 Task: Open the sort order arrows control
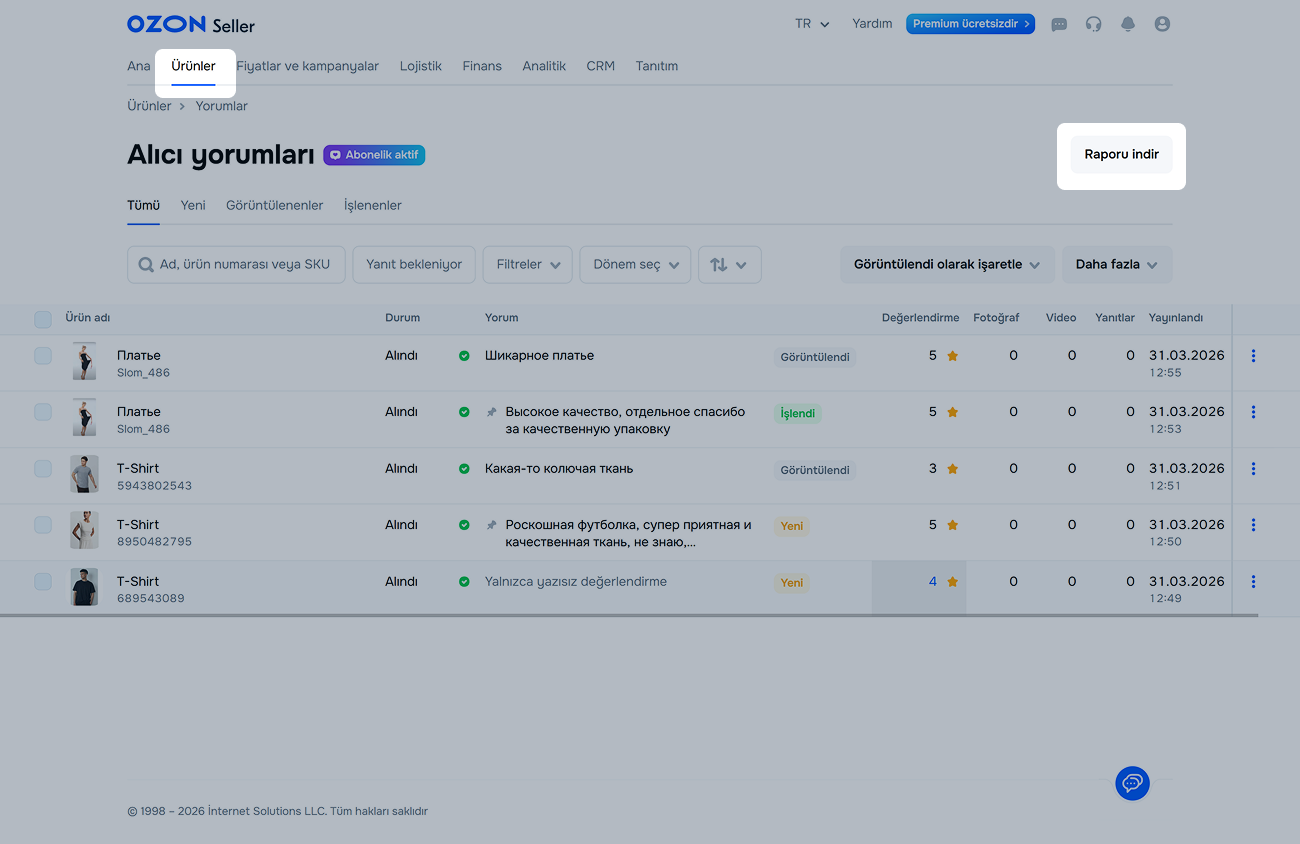click(x=729, y=265)
